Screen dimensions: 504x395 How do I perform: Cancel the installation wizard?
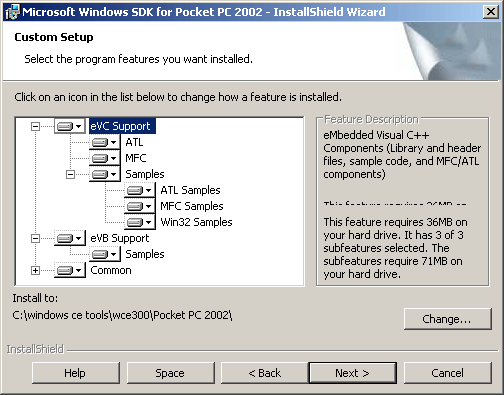[x=448, y=373]
